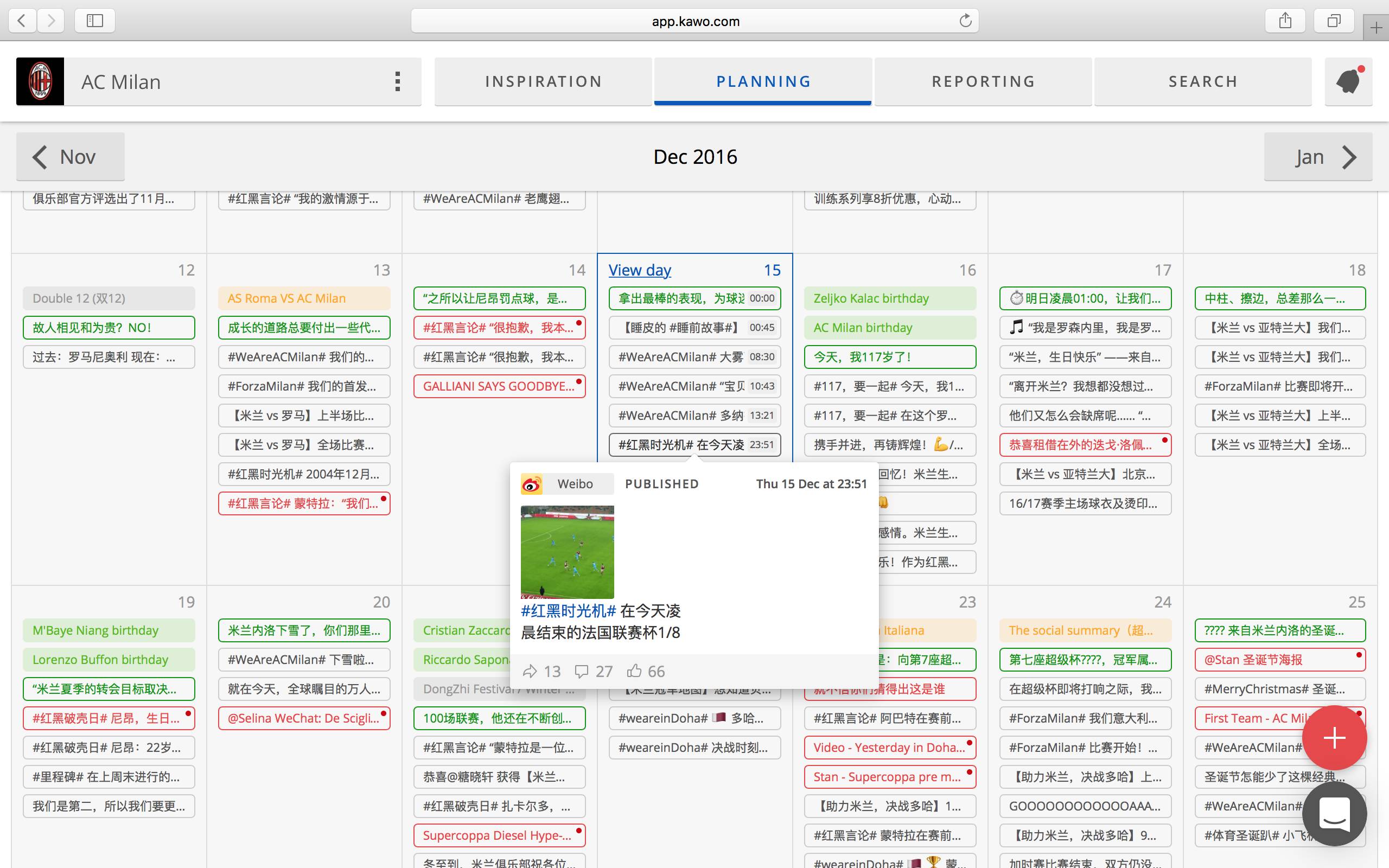The height and width of the screenshot is (868, 1389).
Task: Open the Reporting tab
Action: (983, 81)
